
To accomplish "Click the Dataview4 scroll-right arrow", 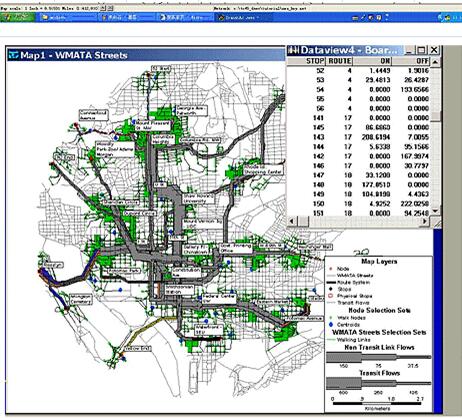I will coord(425,221).
